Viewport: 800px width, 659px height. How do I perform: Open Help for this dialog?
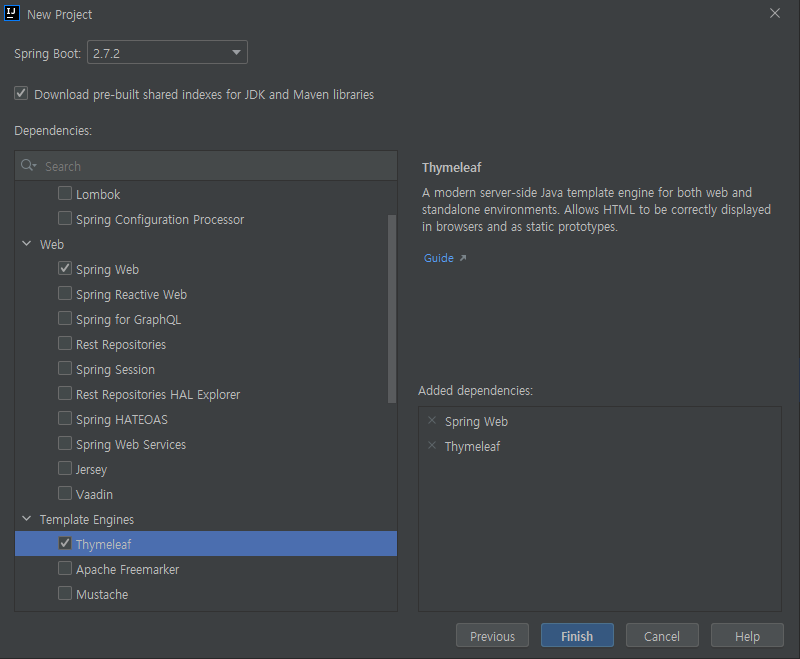(x=747, y=636)
